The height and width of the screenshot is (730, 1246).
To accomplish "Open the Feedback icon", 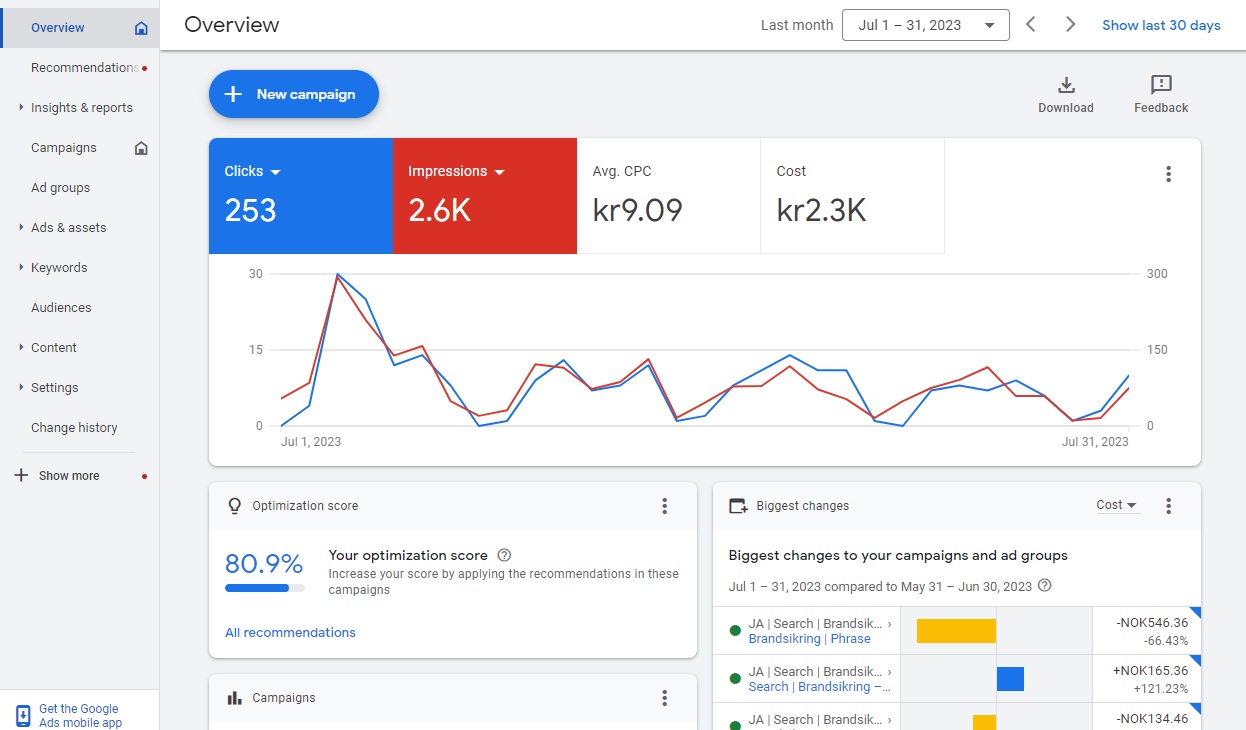I will [x=1160, y=85].
